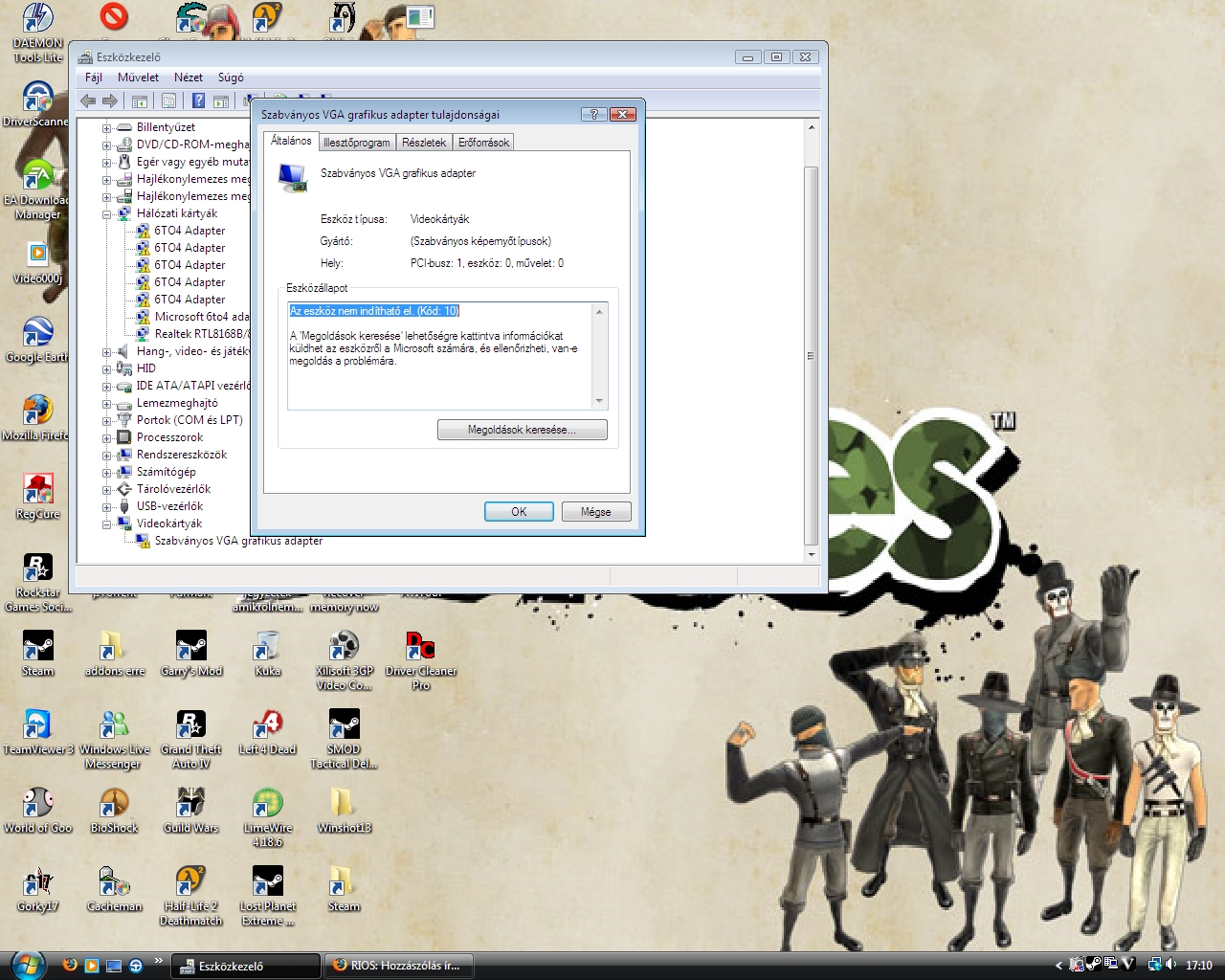Click the Properties toolbar icon in Device Manager
This screenshot has width=1225, height=980.
tap(168, 100)
